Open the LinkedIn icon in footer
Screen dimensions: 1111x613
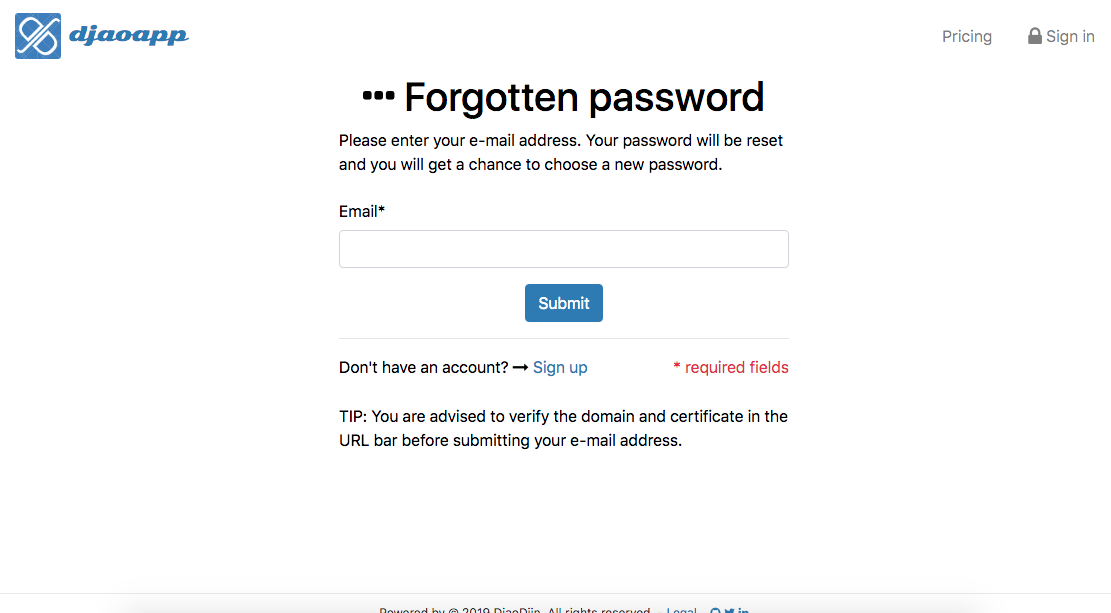tap(743, 610)
